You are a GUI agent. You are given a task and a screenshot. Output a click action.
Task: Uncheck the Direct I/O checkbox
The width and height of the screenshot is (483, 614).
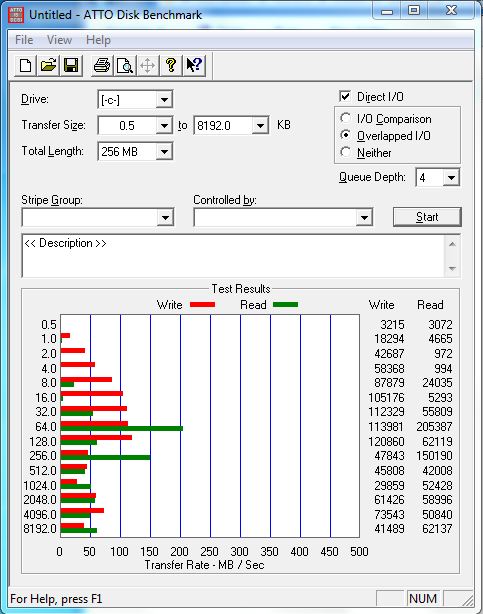pyautogui.click(x=345, y=96)
